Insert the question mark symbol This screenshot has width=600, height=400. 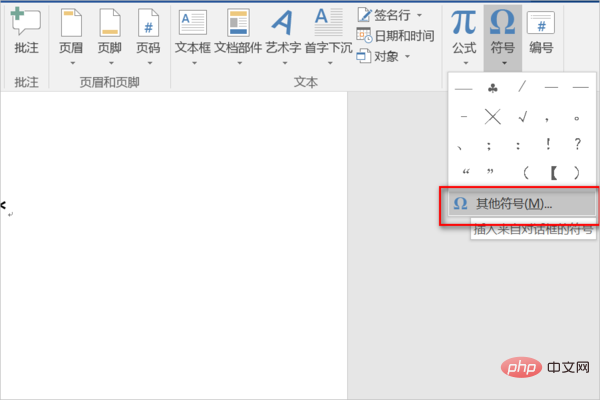(x=578, y=145)
